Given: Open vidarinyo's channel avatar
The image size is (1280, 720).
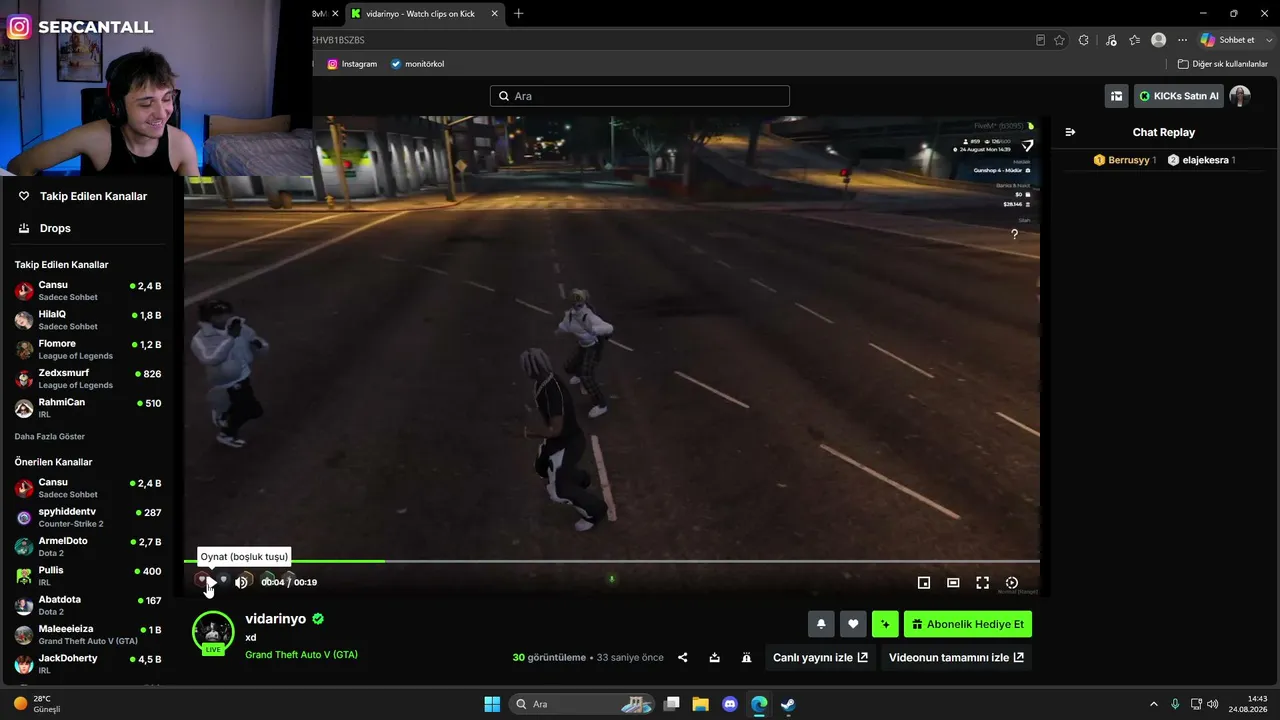Looking at the screenshot, I should pos(213,632).
